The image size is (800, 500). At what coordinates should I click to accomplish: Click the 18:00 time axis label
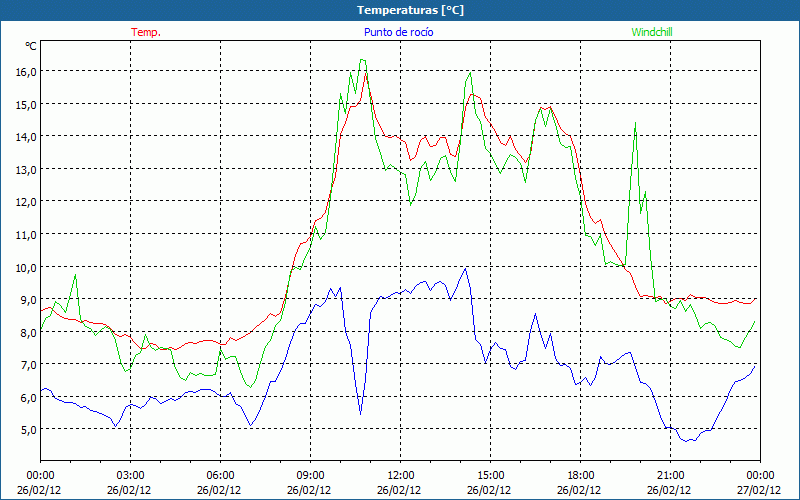pos(580,475)
